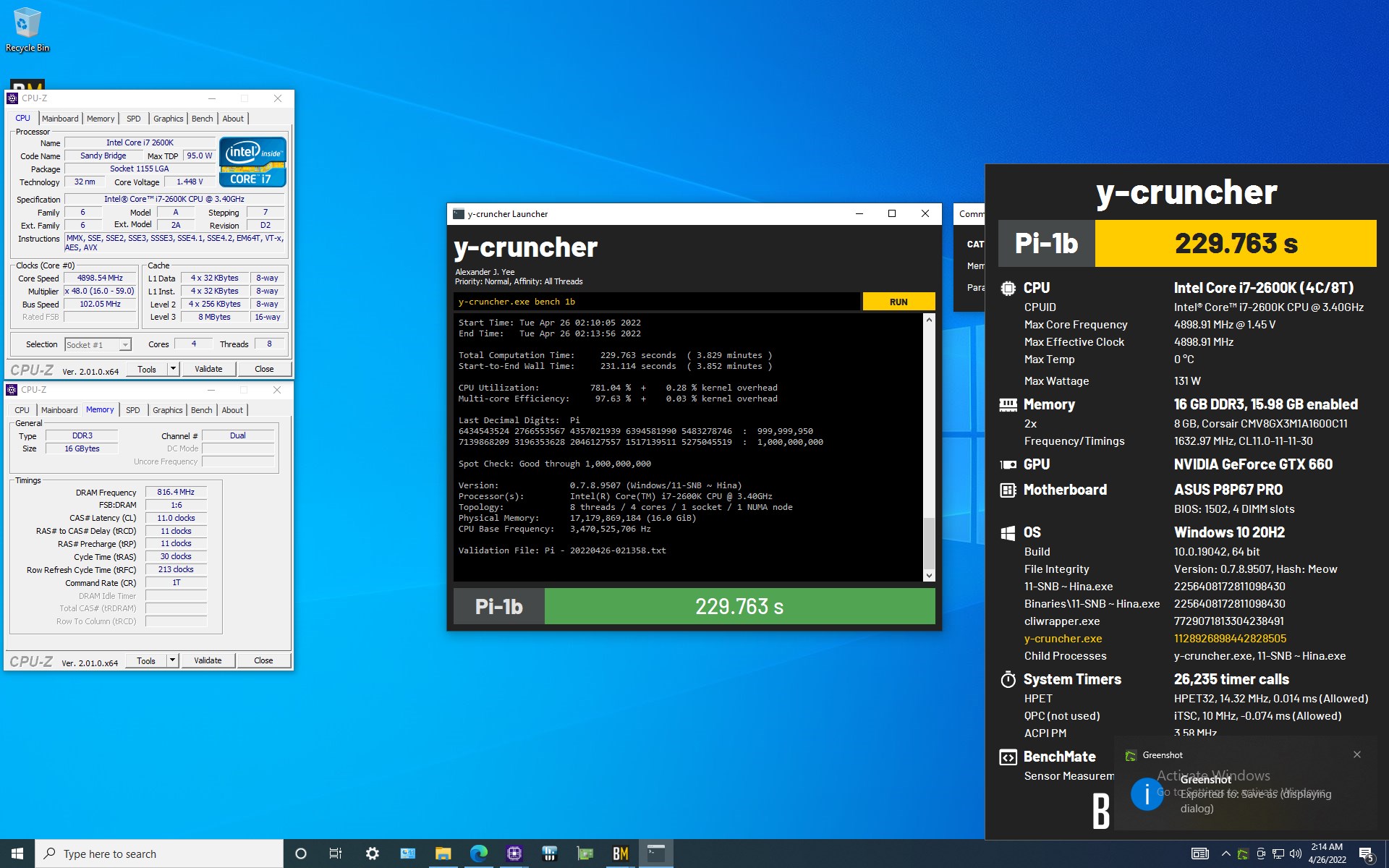Select CPU tab in lower CPU-Z window
This screenshot has height=868, width=1389.
pyautogui.click(x=22, y=410)
